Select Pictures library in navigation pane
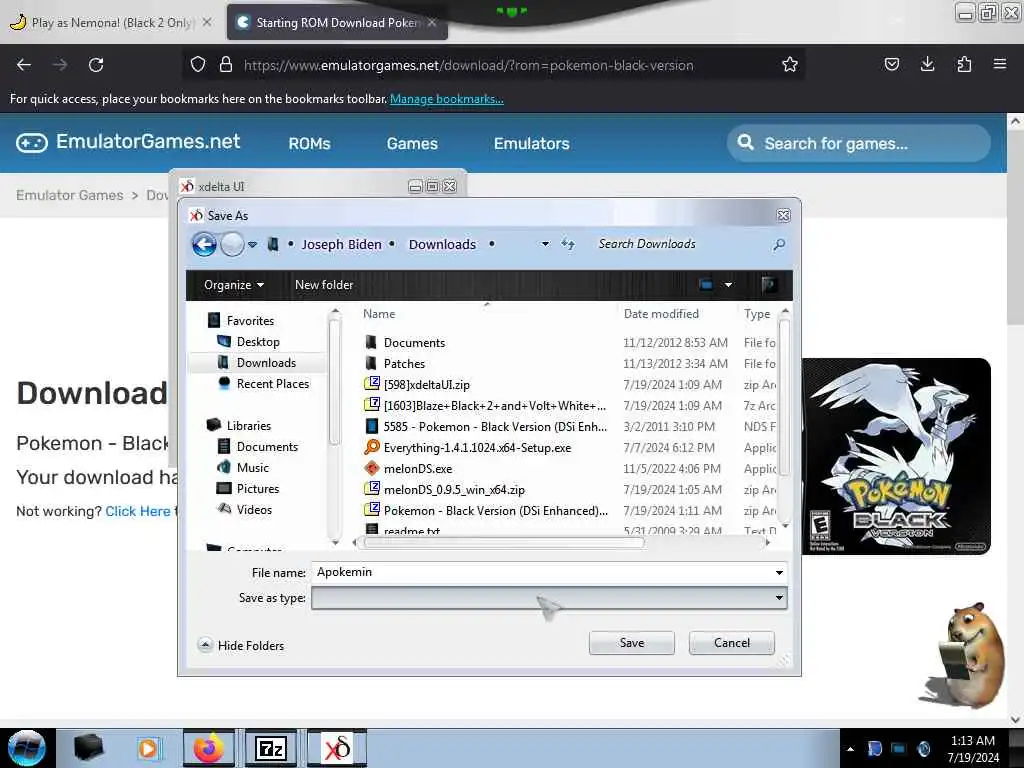Image resolution: width=1024 pixels, height=768 pixels. tap(248, 488)
